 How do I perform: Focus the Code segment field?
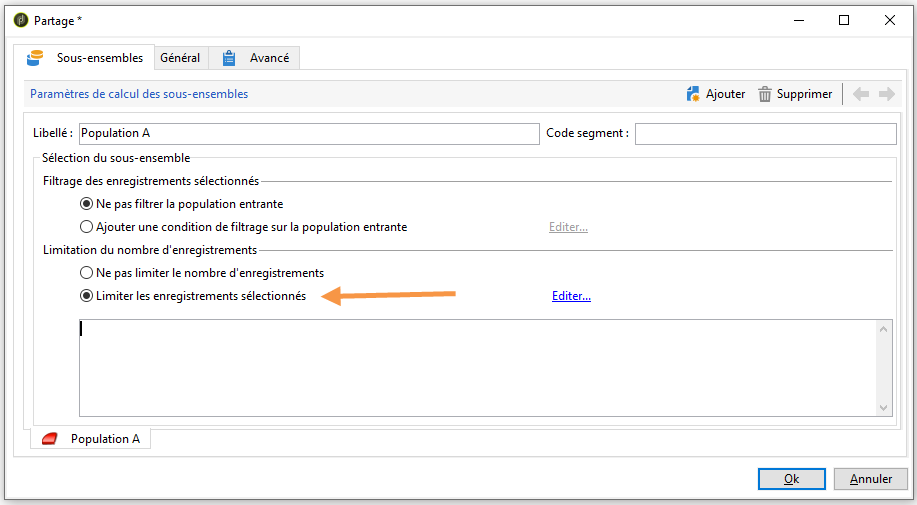[766, 133]
